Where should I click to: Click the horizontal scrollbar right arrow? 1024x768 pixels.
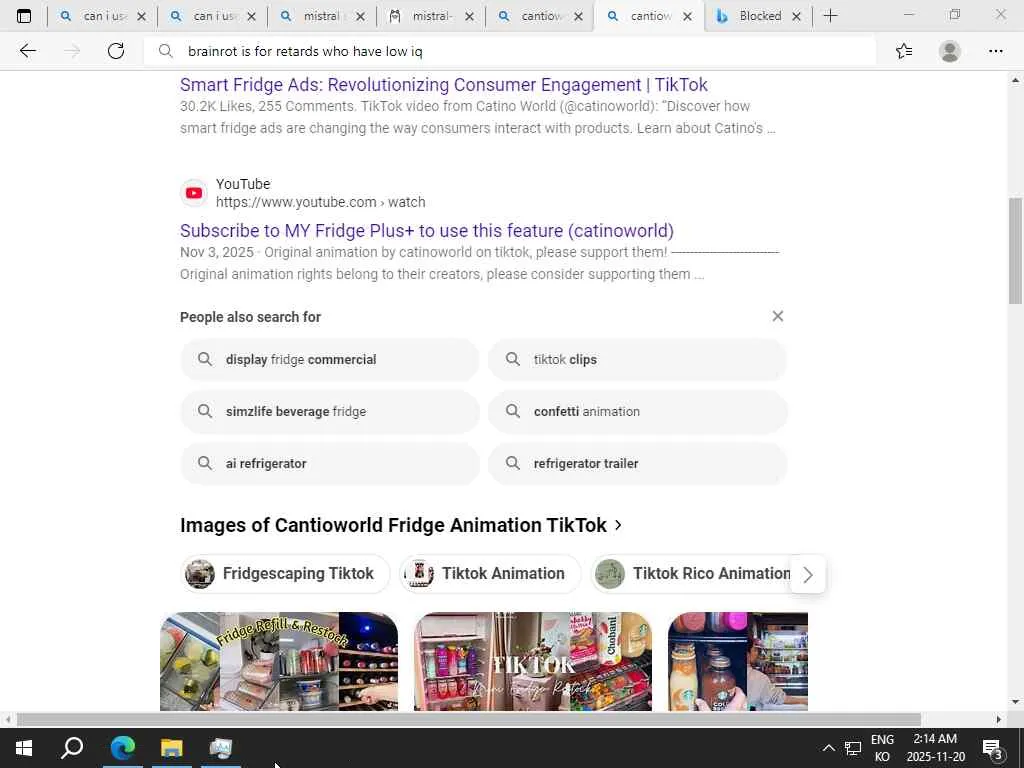click(999, 719)
